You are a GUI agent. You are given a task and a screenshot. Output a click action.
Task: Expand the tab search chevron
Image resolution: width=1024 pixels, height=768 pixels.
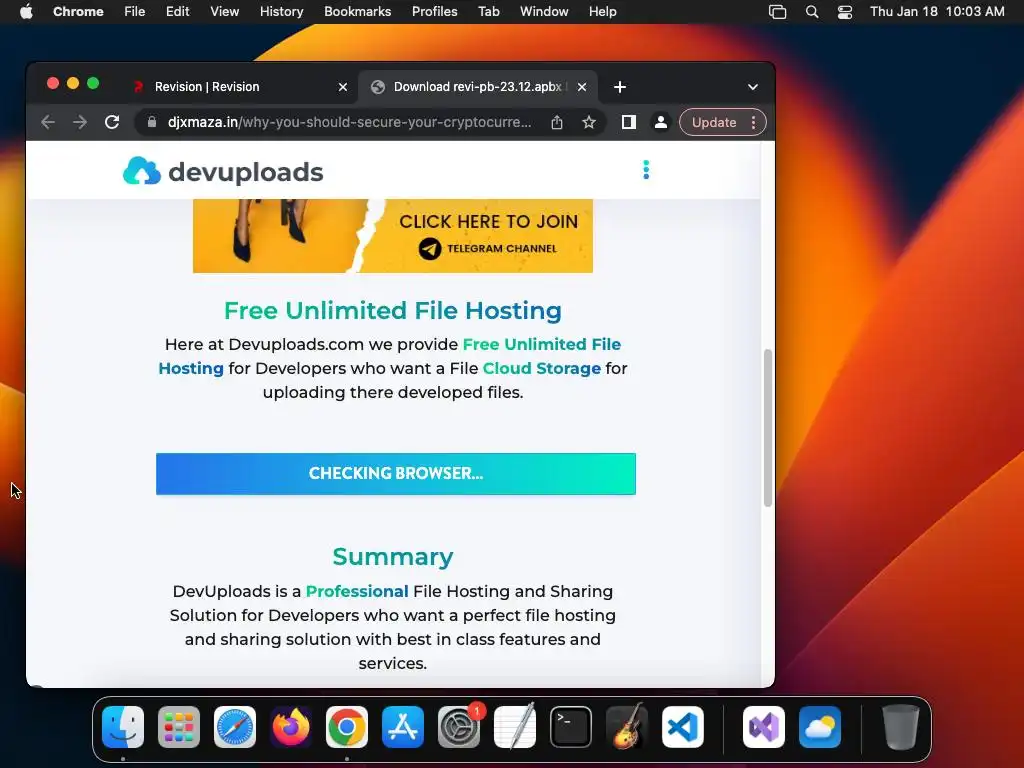click(x=753, y=87)
